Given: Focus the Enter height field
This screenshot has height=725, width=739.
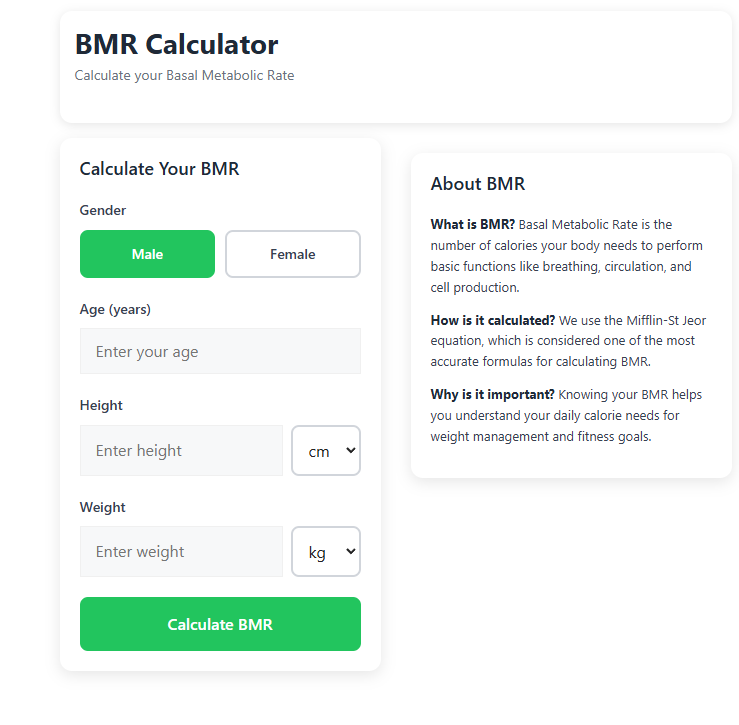Looking at the screenshot, I should [181, 450].
